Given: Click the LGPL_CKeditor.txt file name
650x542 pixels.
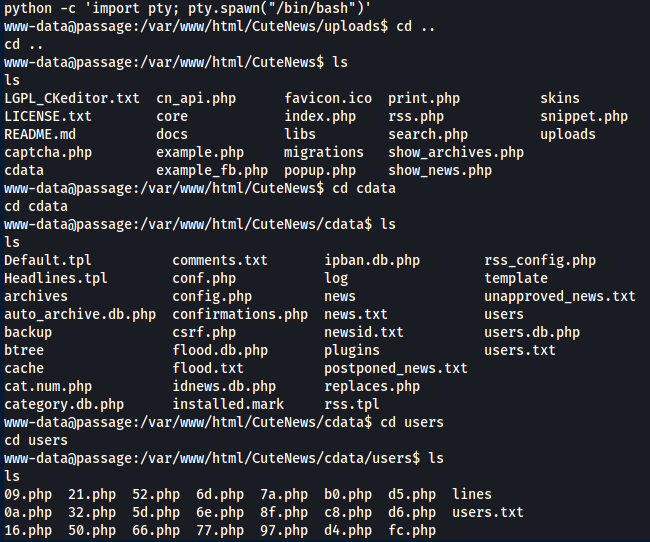Looking at the screenshot, I should point(72,98).
